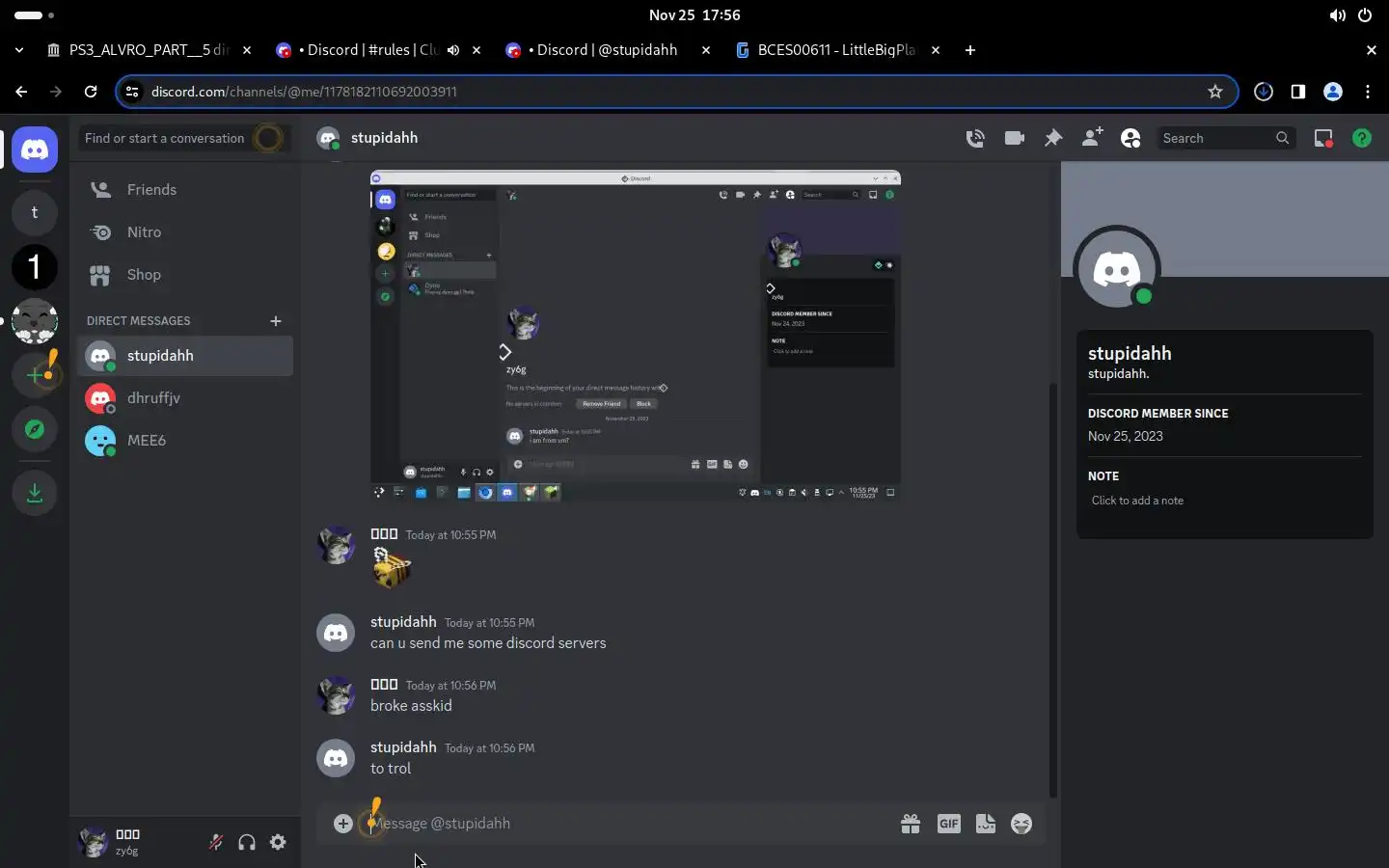The image size is (1389, 868).
Task: Toggle browser side panel
Action: coord(1298,92)
